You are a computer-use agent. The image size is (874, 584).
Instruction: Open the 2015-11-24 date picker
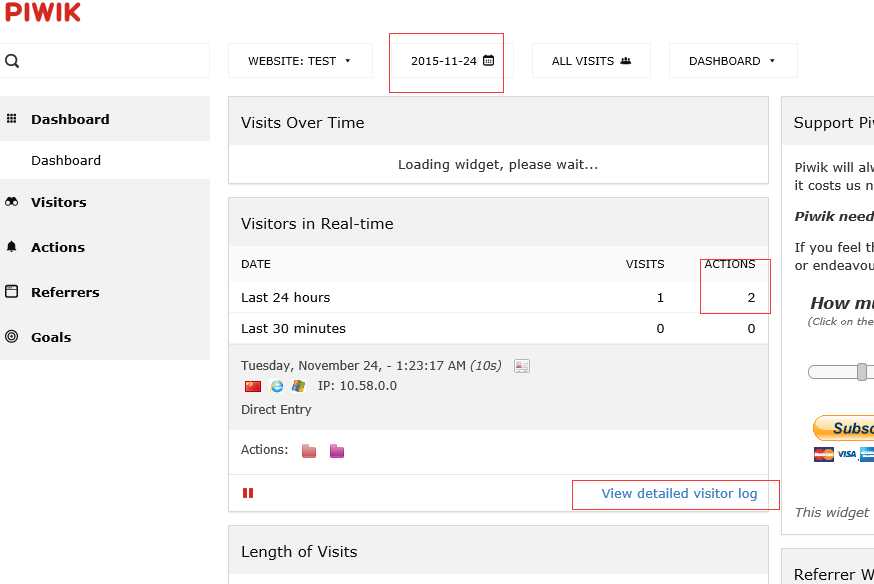[452, 61]
